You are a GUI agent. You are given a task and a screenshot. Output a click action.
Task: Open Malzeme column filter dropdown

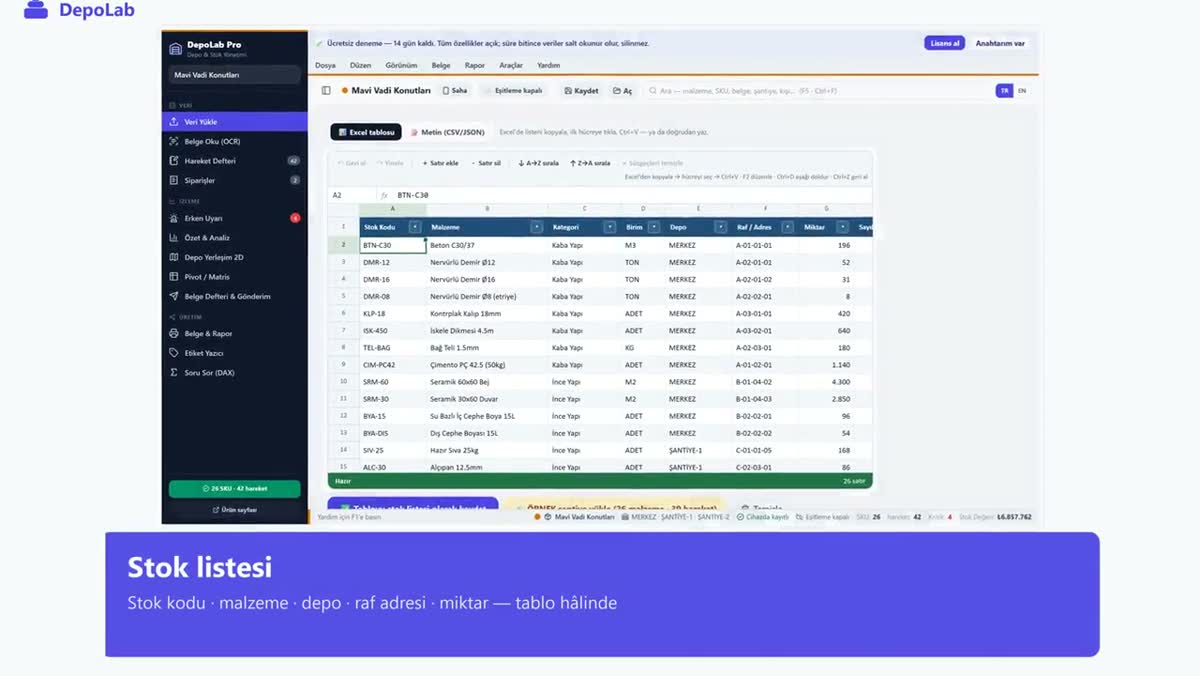[537, 227]
